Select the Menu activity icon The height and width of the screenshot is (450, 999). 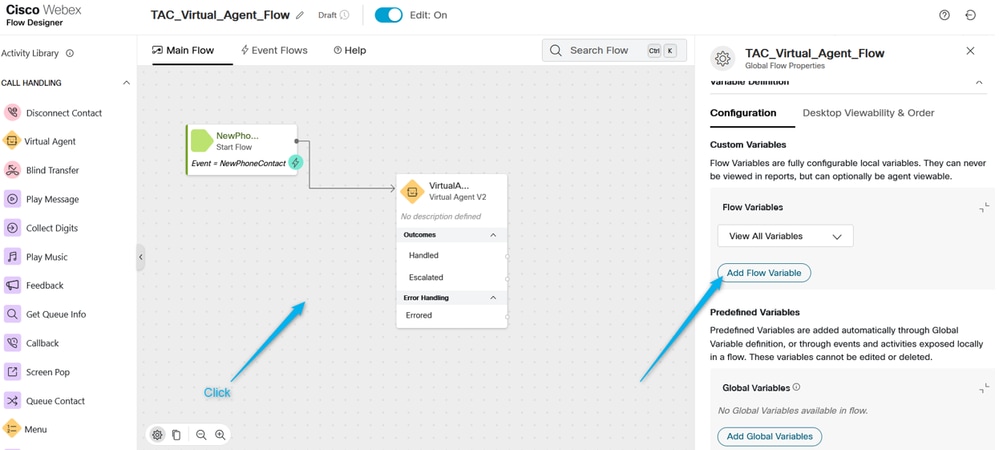(x=11, y=429)
